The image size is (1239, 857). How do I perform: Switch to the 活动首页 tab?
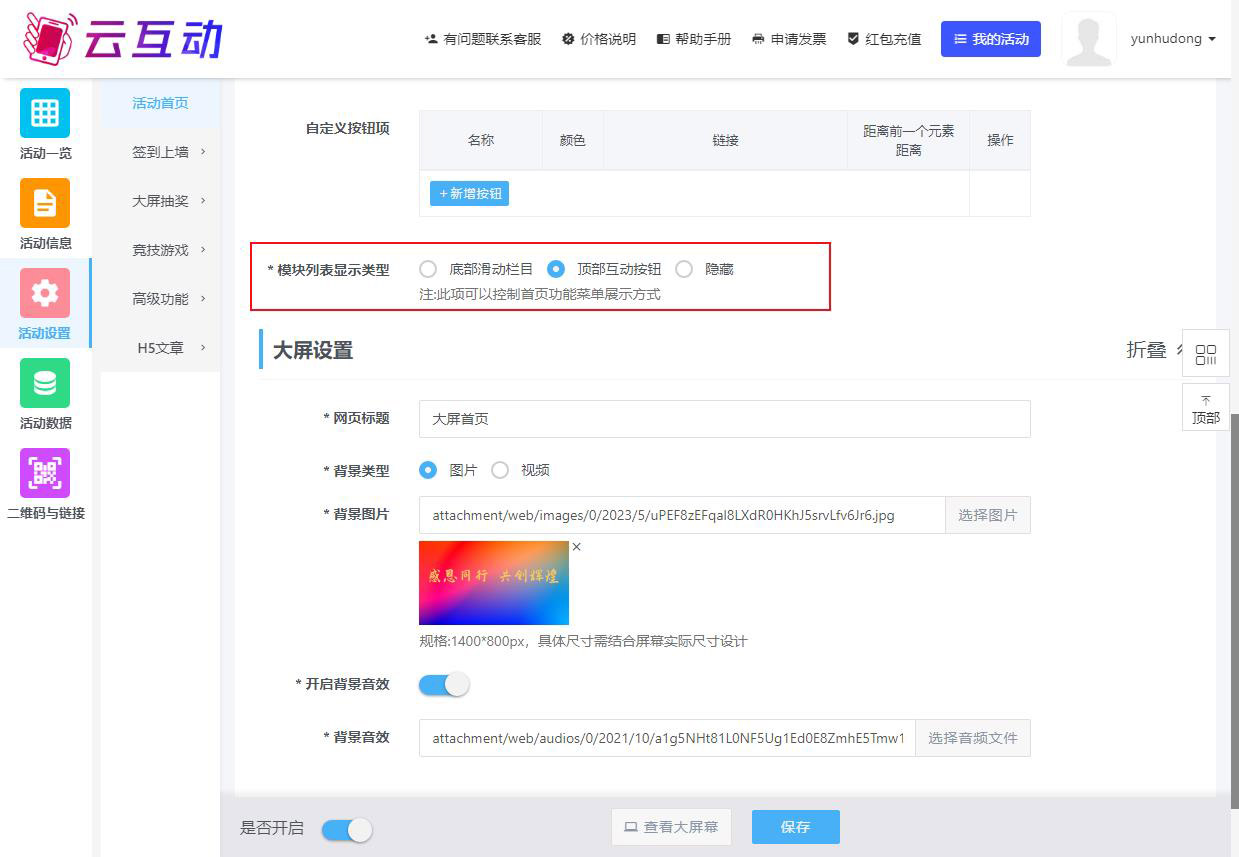pos(160,103)
